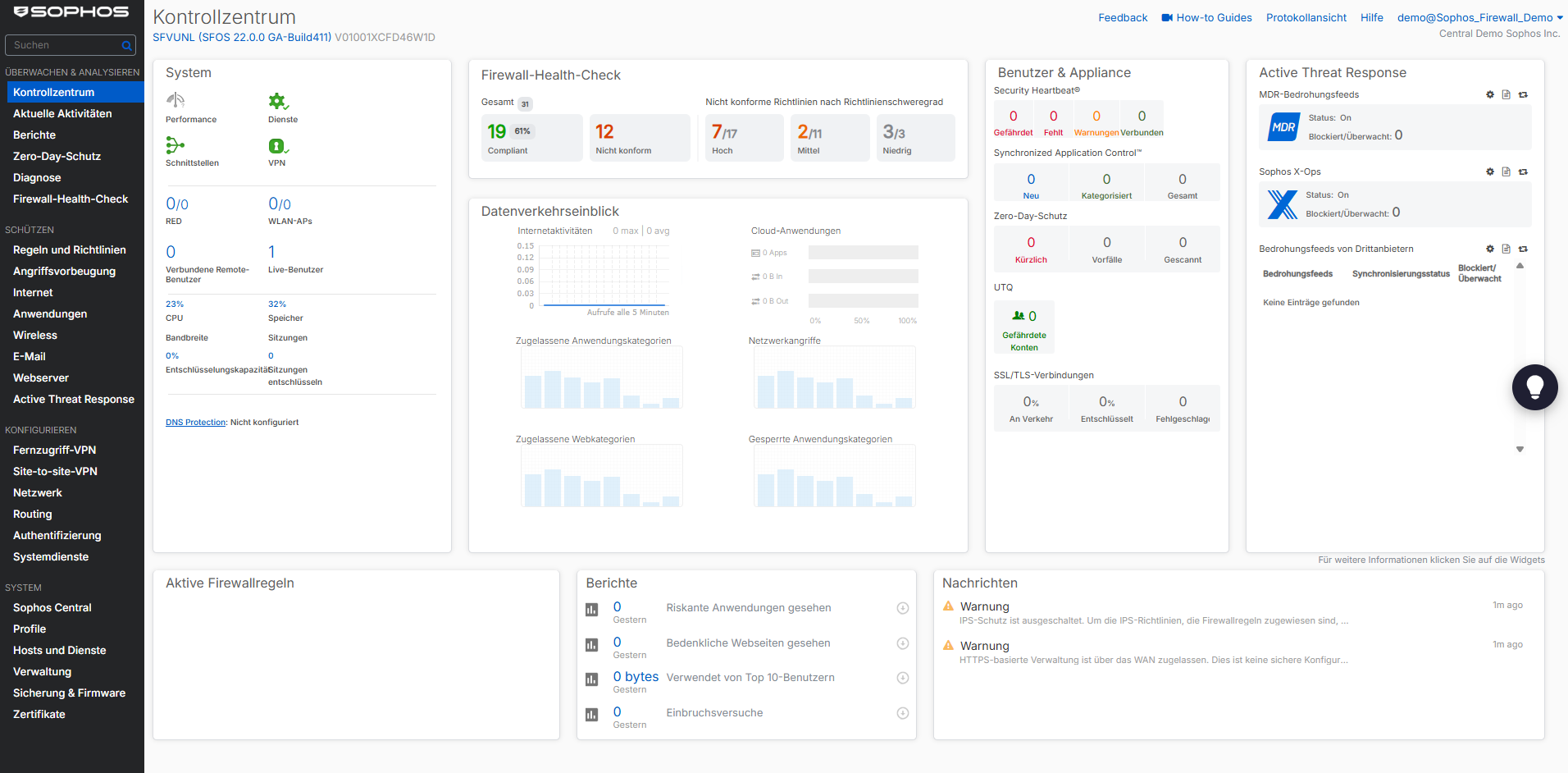Open chart icon for Top 10-Benutzern report
Image resolution: width=1568 pixels, height=773 pixels.
[x=591, y=679]
